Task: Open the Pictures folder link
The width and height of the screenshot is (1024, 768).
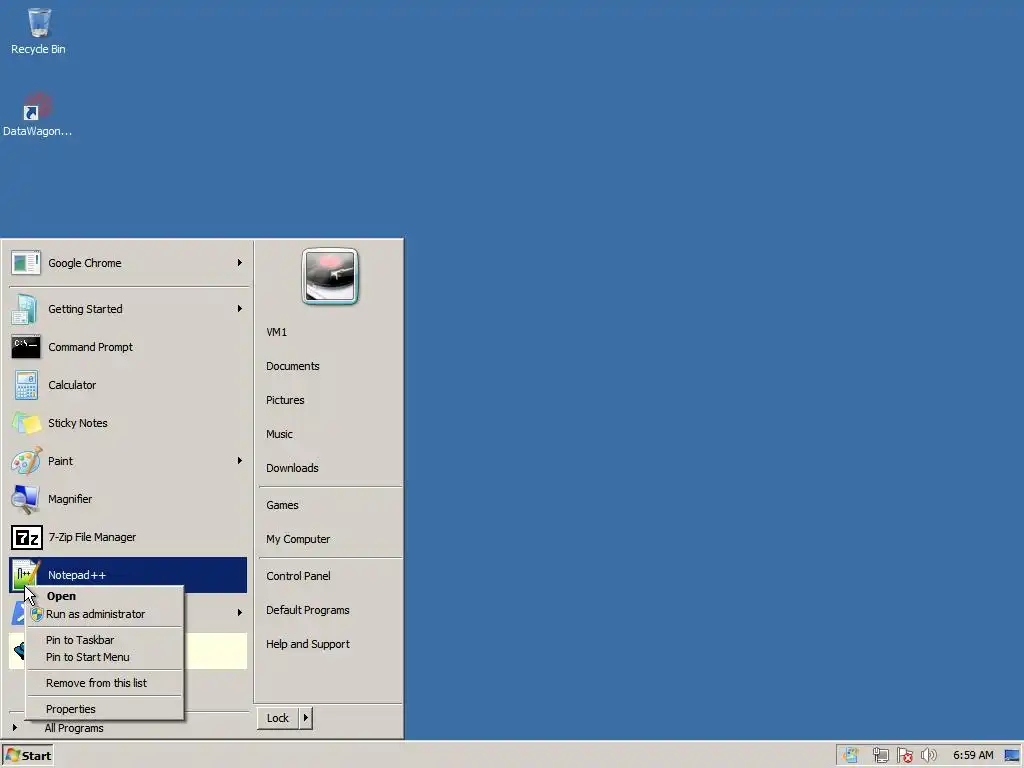Action: 285,400
